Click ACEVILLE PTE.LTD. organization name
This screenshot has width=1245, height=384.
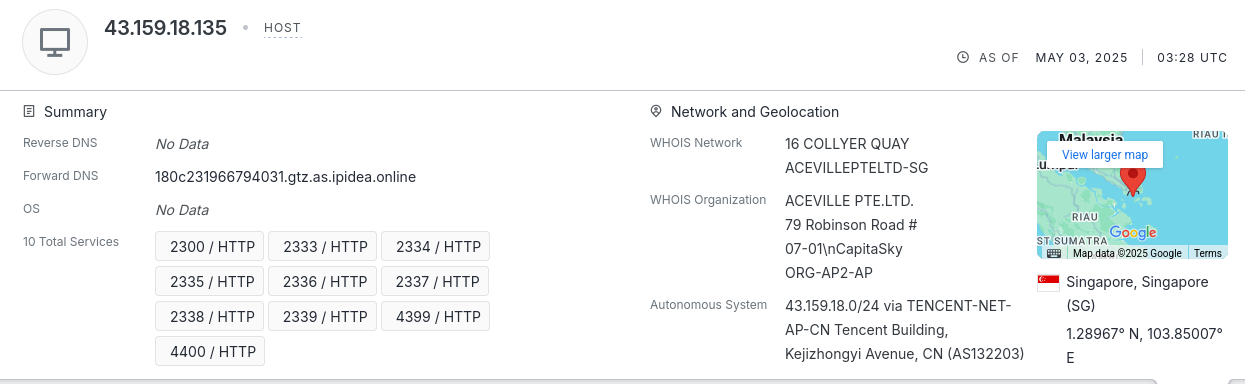[x=849, y=201]
